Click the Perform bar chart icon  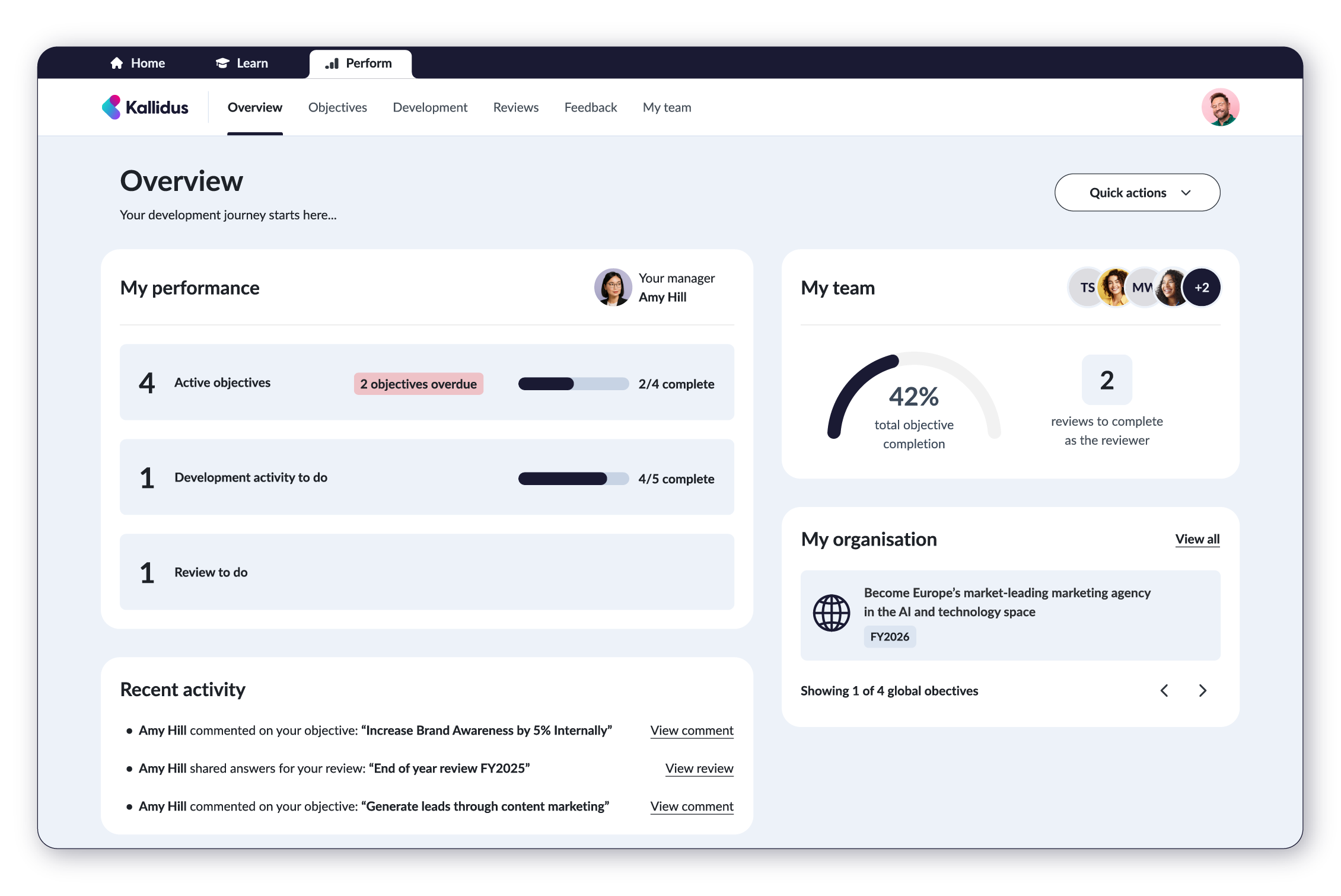tap(332, 63)
